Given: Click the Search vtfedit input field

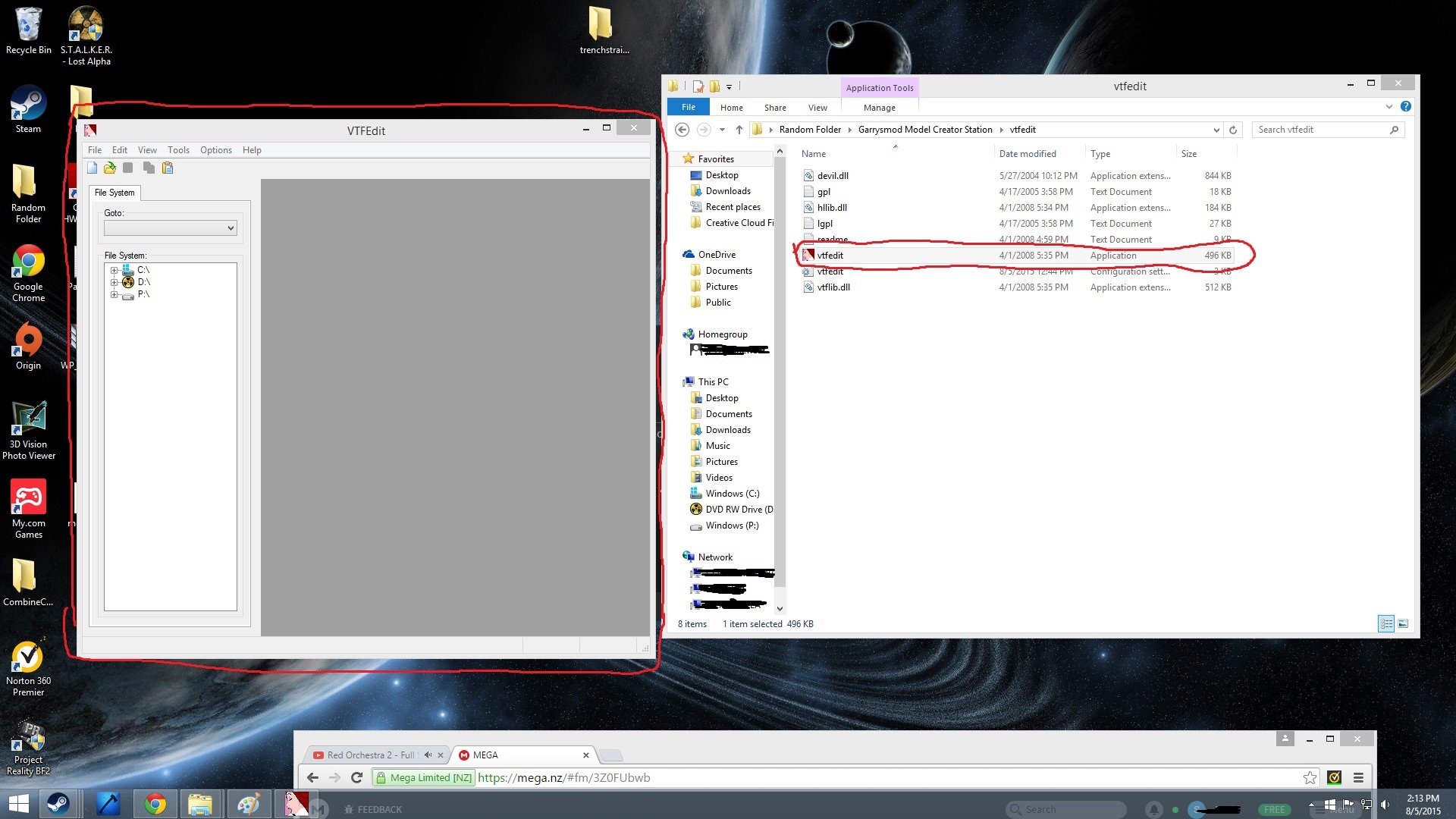Looking at the screenshot, I should pyautogui.click(x=1319, y=130).
